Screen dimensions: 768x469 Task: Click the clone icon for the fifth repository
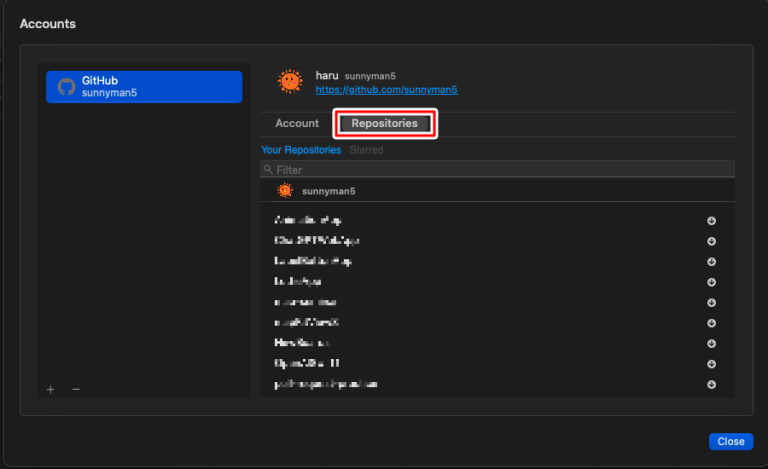click(712, 303)
